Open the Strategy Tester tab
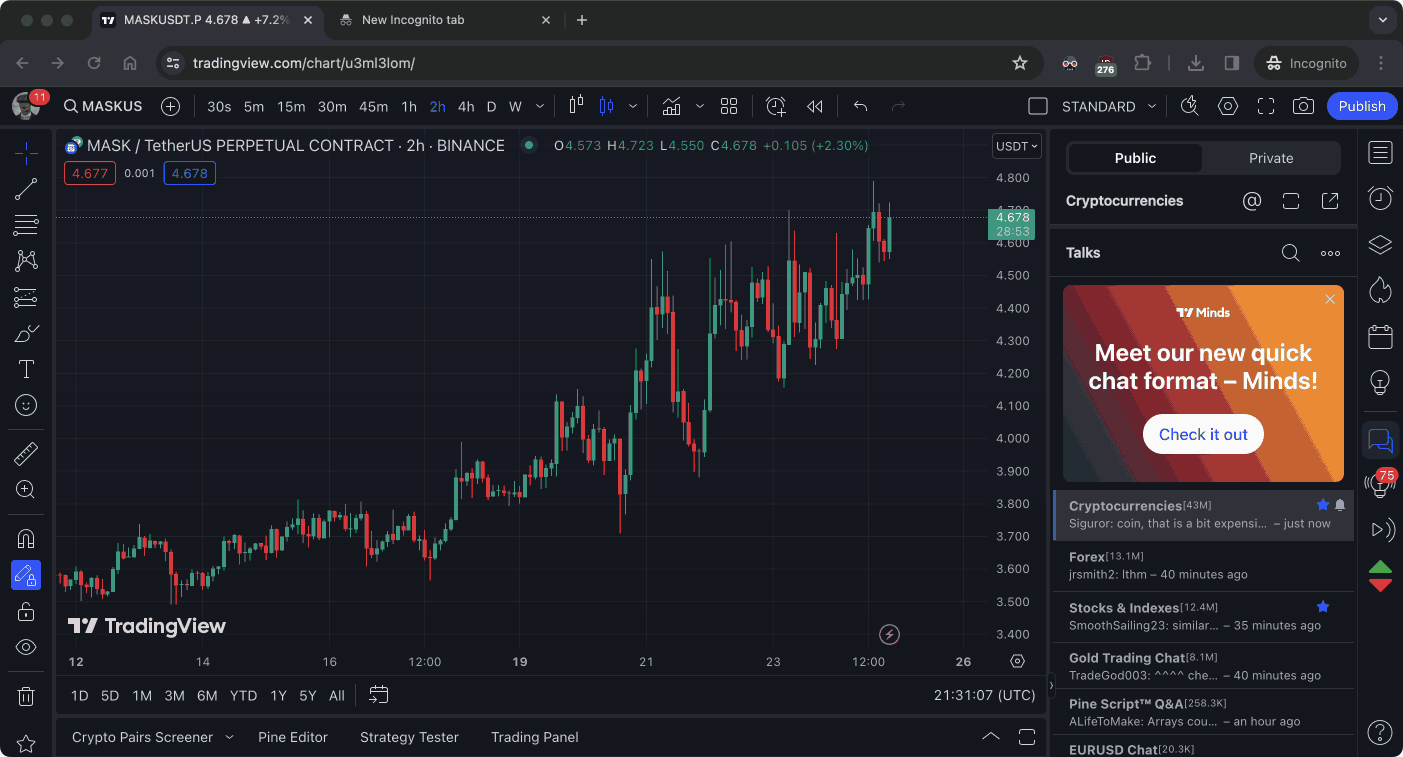 (x=409, y=737)
